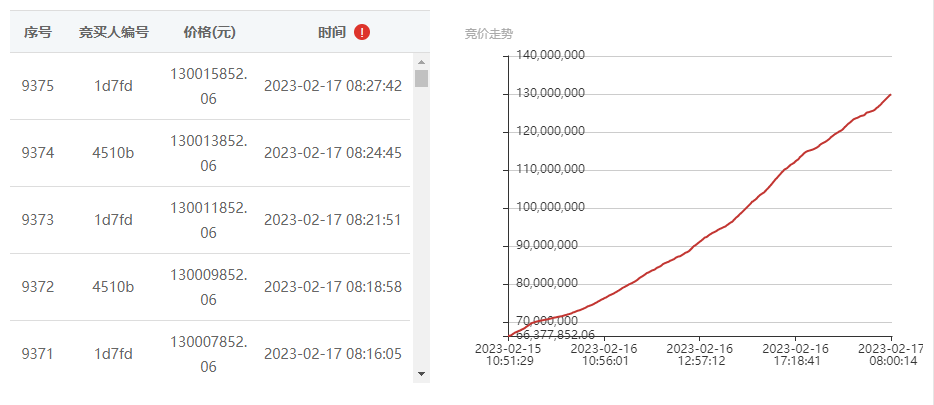Select the 时间 column header
Viewport: 934px width, 405px height.
click(332, 32)
